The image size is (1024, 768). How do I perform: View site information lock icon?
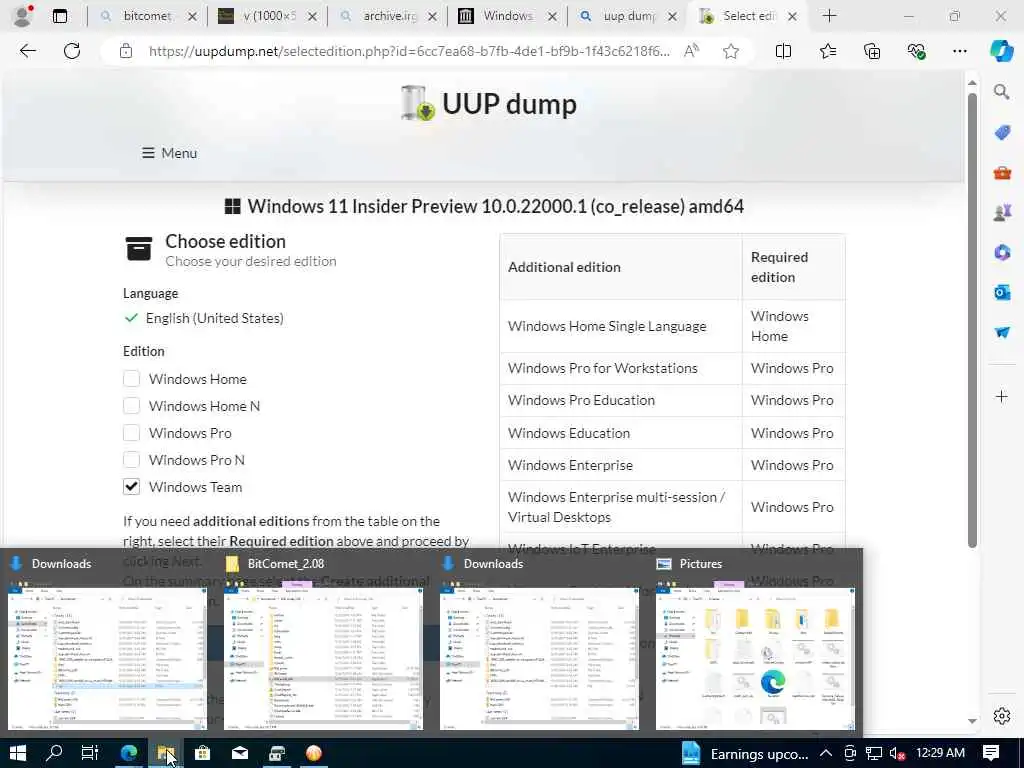126,51
